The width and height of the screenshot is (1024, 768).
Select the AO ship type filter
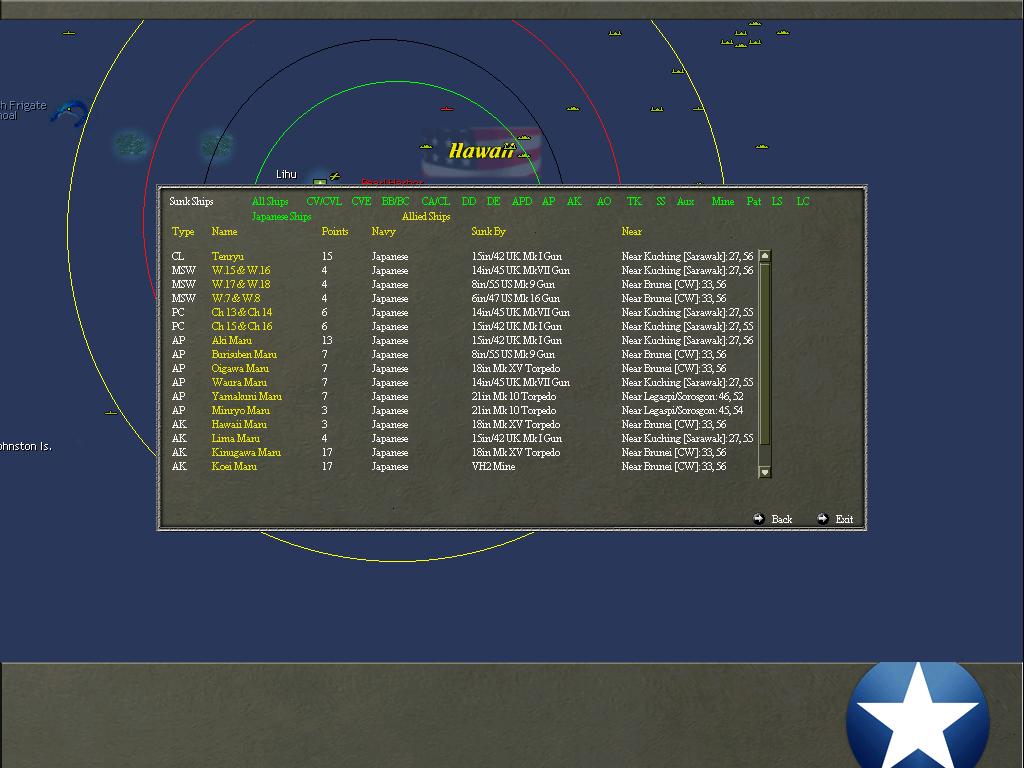tap(604, 201)
